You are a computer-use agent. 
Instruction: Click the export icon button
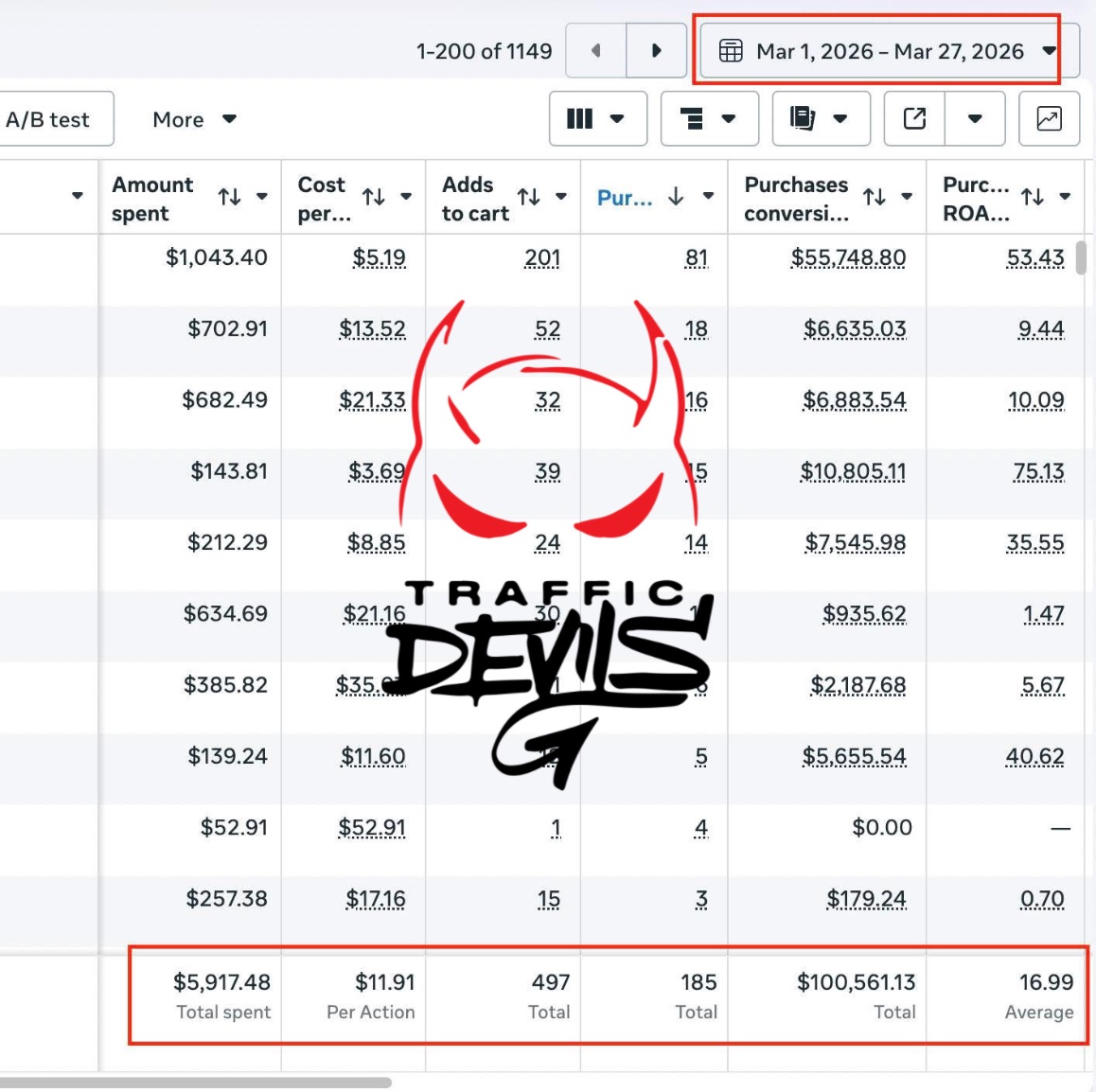coord(914,118)
